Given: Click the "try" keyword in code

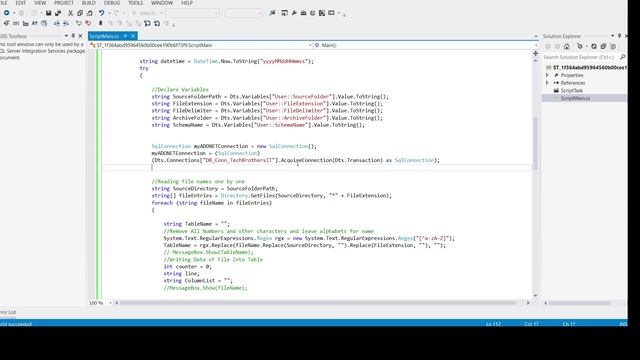Looking at the screenshot, I should pyautogui.click(x=144, y=68).
